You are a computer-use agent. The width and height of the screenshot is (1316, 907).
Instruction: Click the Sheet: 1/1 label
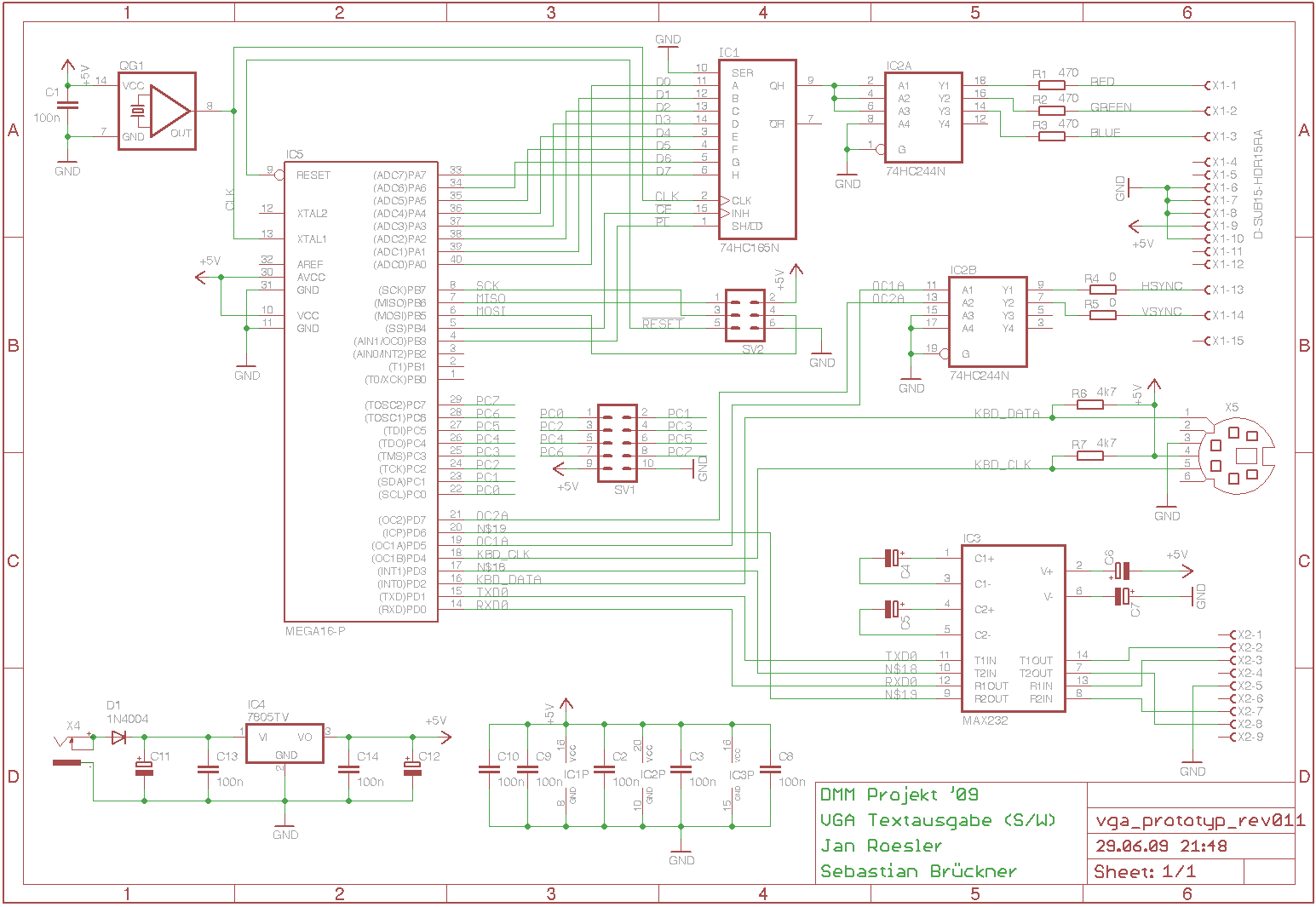coord(1144,871)
